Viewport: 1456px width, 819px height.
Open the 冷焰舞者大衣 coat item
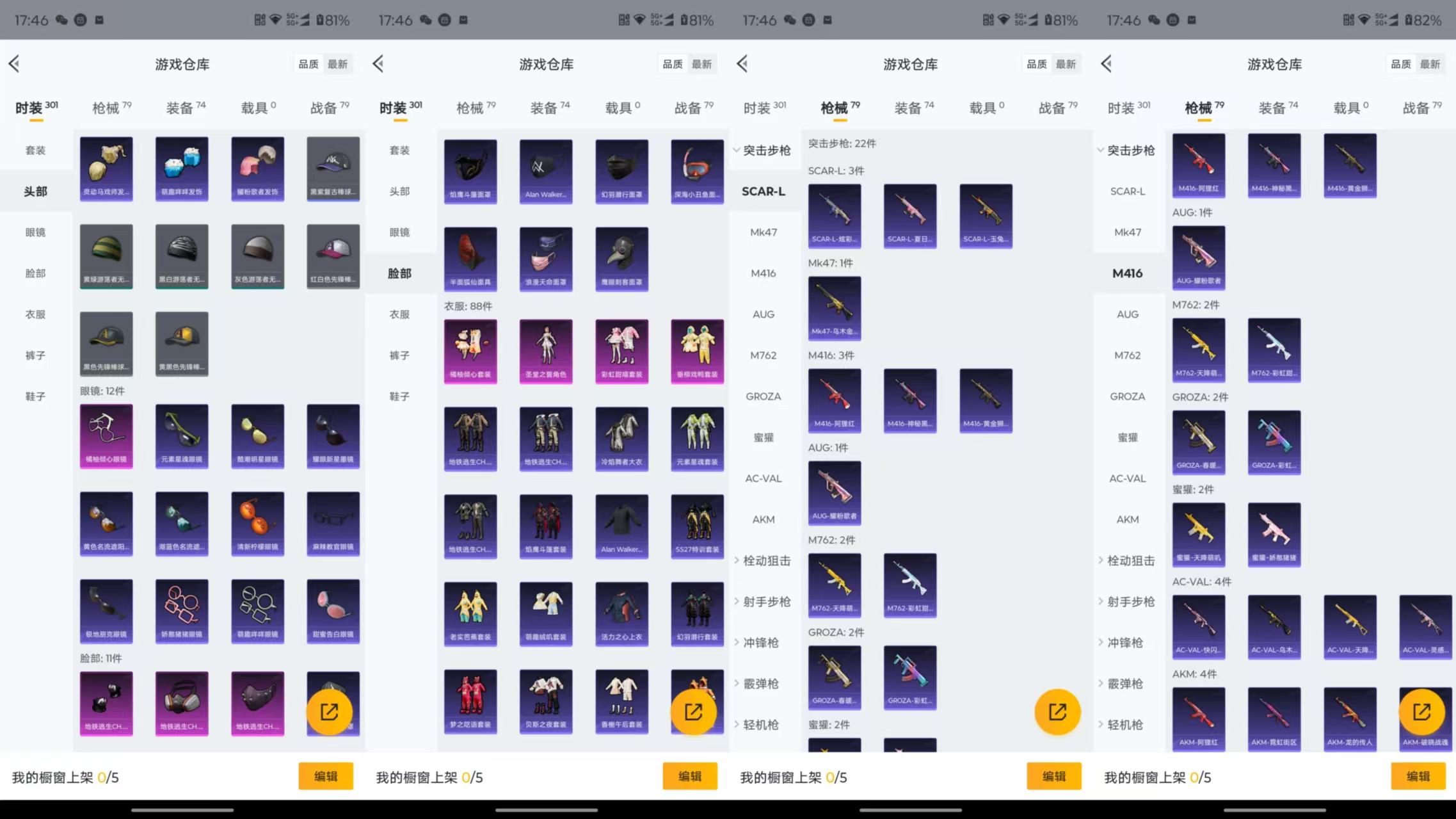coord(621,439)
